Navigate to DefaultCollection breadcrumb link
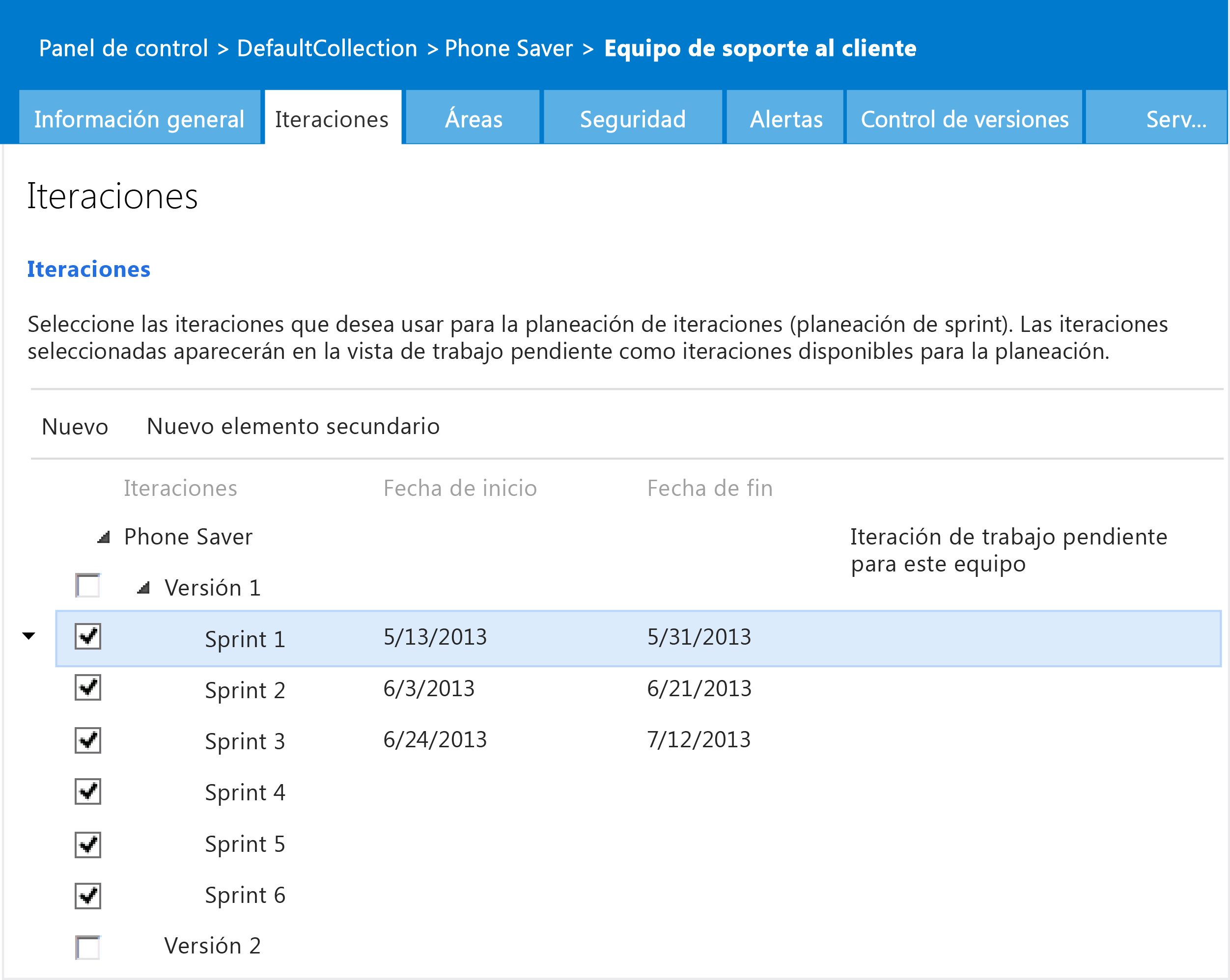The height and width of the screenshot is (980, 1230). (x=327, y=49)
